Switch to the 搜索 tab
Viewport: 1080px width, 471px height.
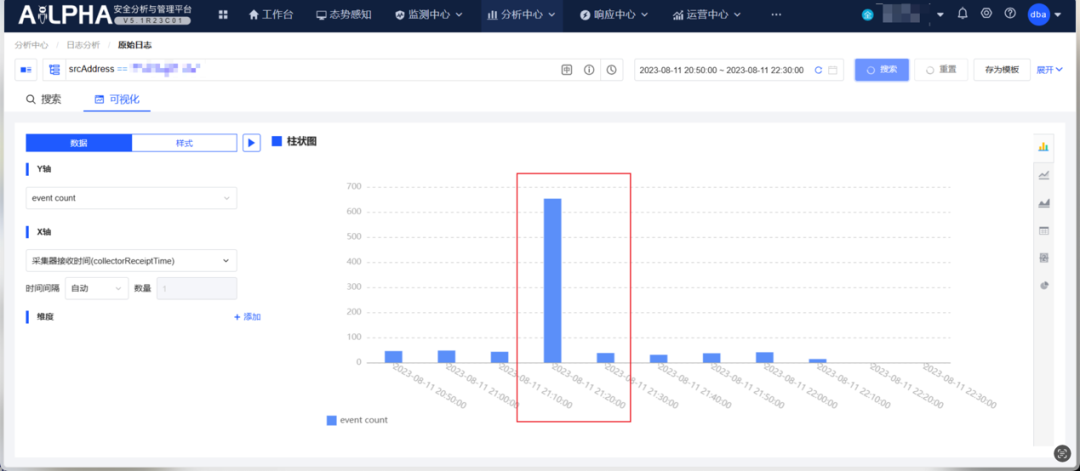(44, 99)
